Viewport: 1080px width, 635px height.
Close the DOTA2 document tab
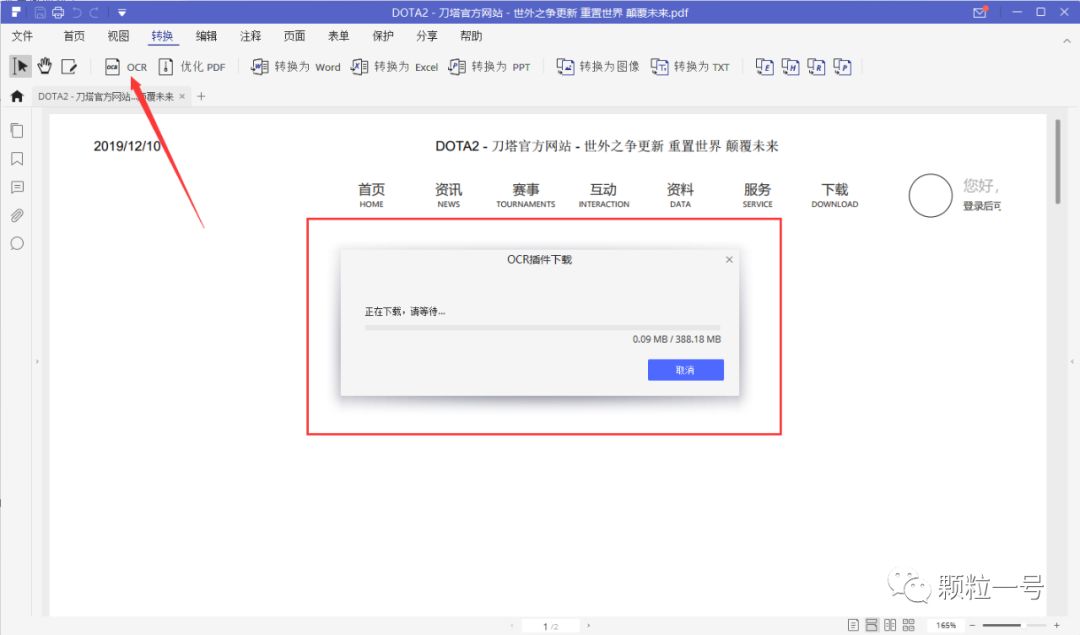[x=182, y=96]
